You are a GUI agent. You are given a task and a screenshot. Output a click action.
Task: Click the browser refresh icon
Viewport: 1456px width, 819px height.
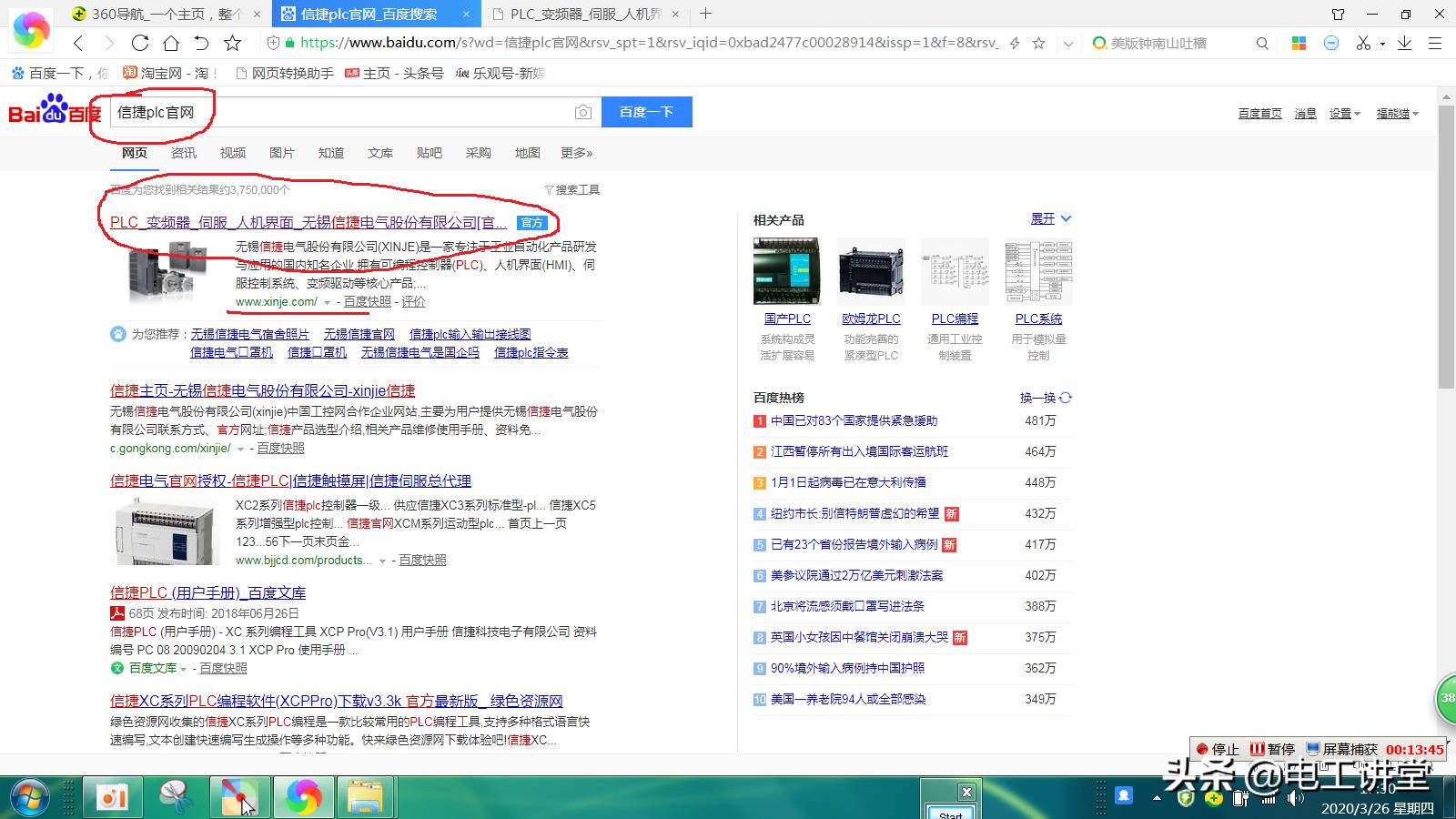click(140, 43)
